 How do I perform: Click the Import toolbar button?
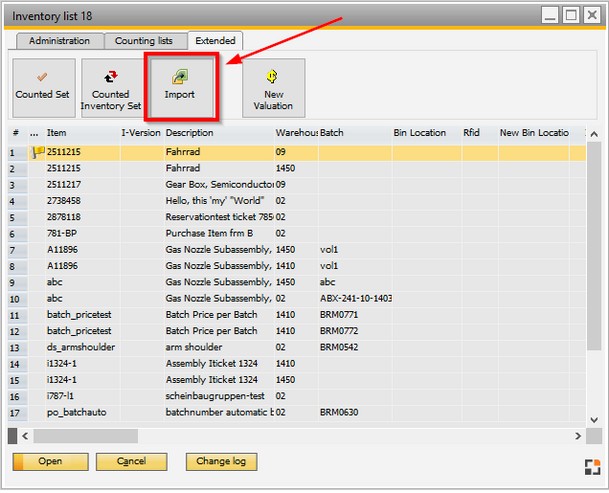pyautogui.click(x=179, y=86)
